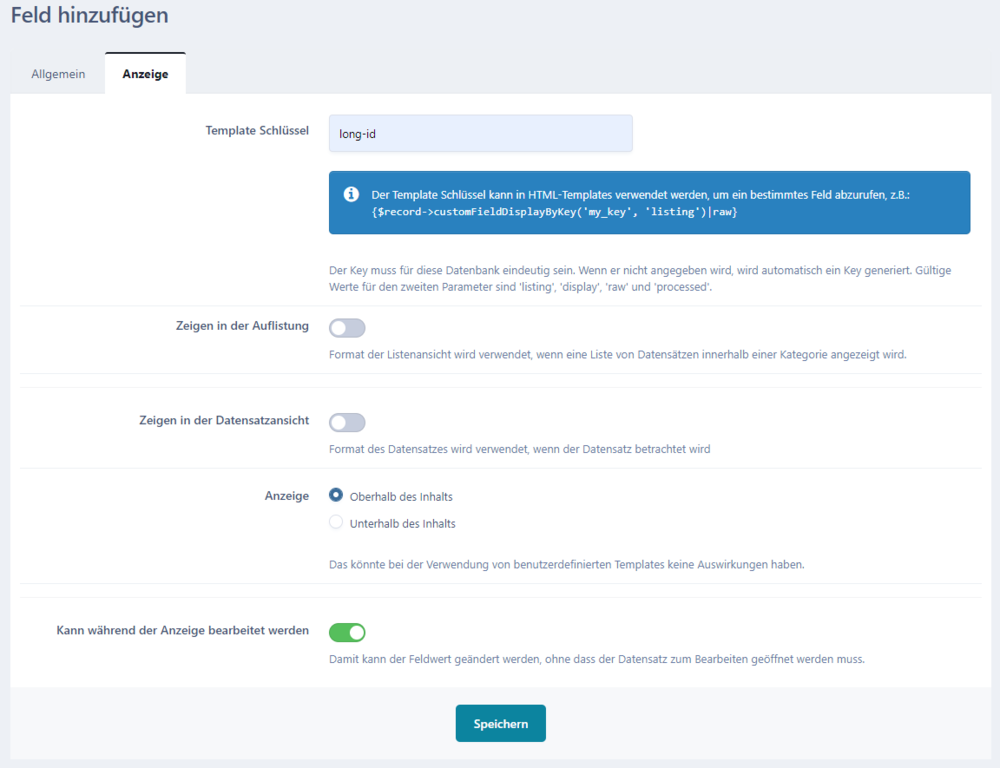Click into the Template Schlüssel input field
Image resolution: width=1000 pixels, height=768 pixels.
point(480,134)
